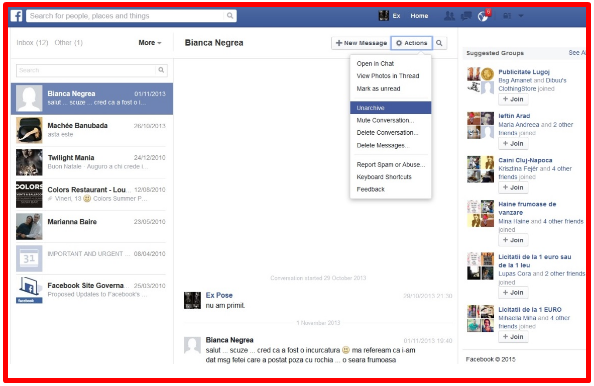Click See All suggested groups link
Image resolution: width=594 pixels, height=386 pixels.
pos(577,53)
